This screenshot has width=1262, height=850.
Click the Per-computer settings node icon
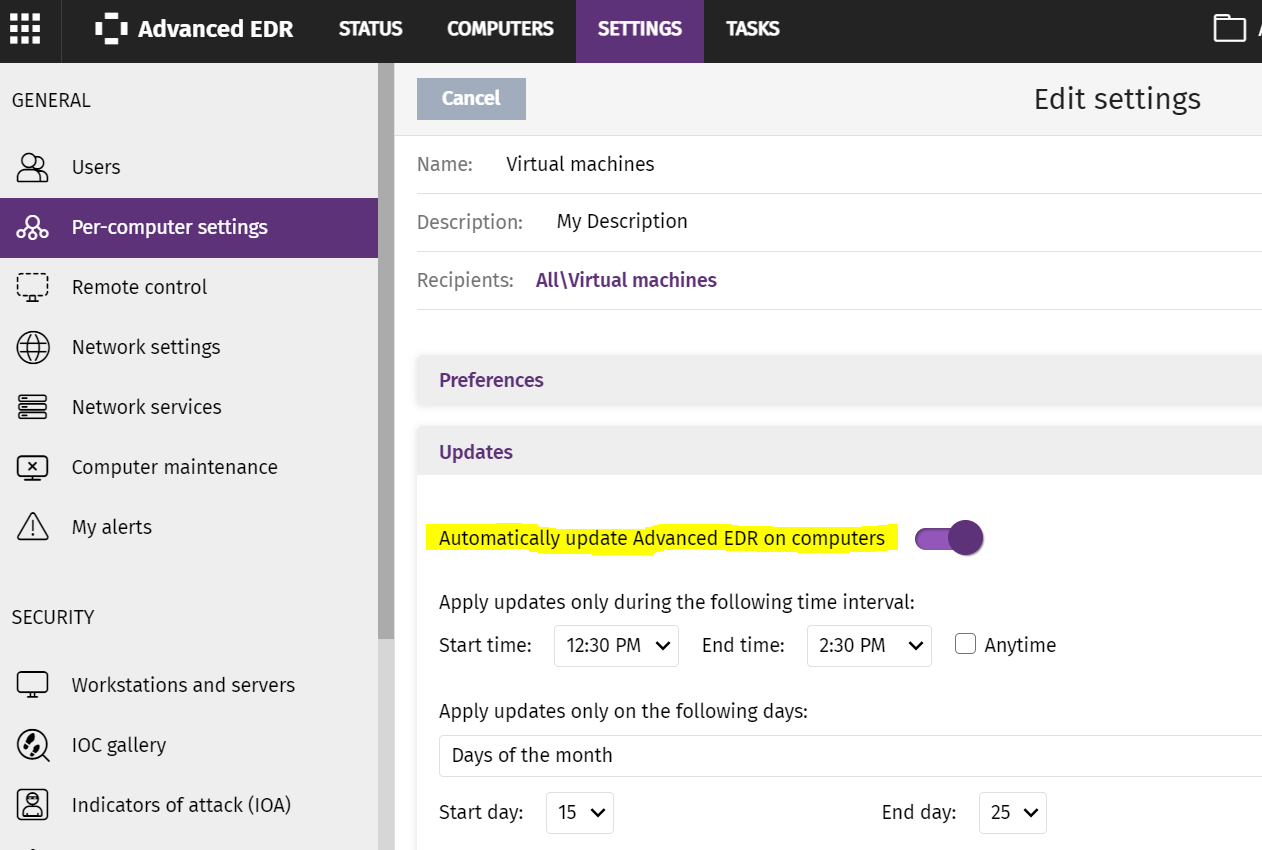pyautogui.click(x=33, y=227)
